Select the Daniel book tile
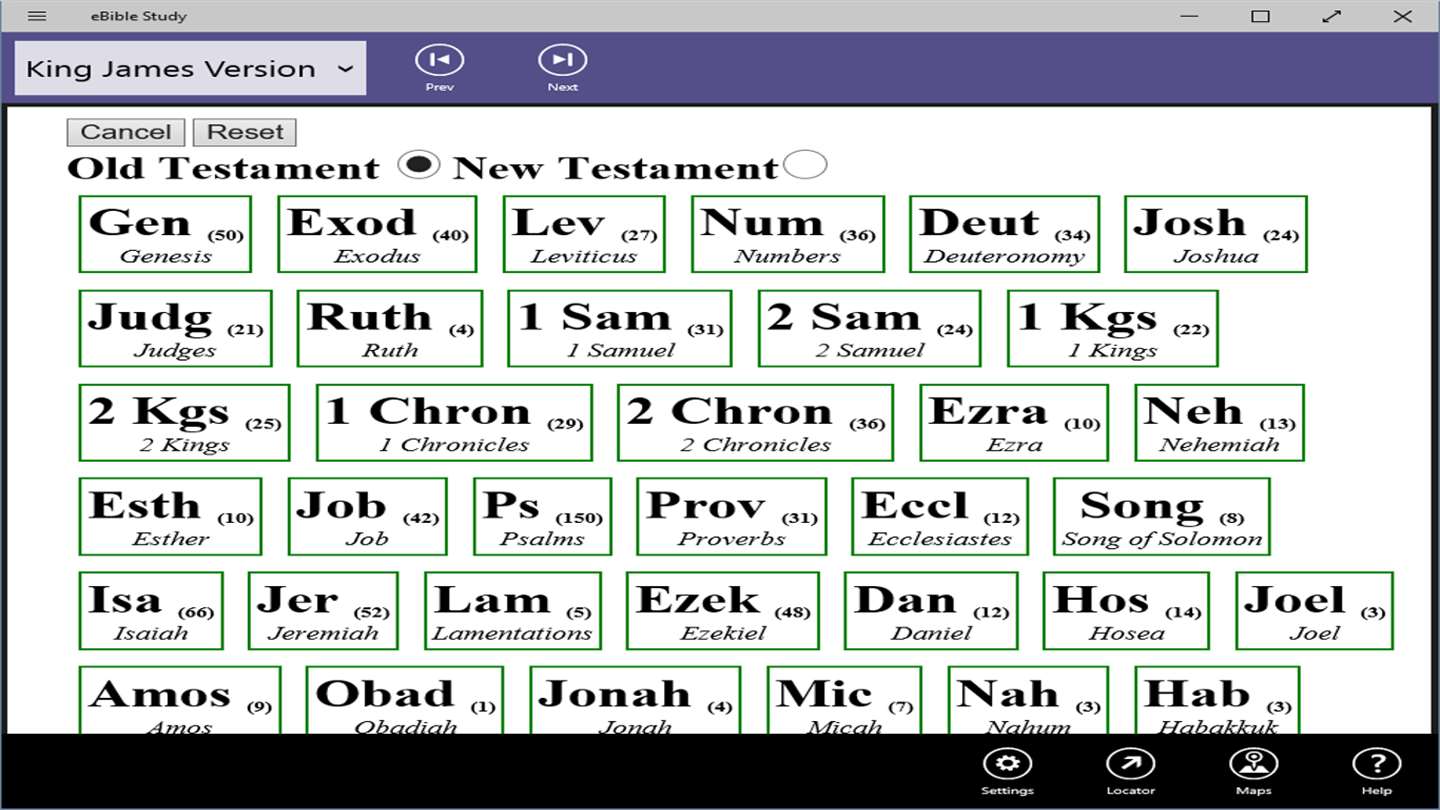This screenshot has width=1440, height=810. coord(931,611)
